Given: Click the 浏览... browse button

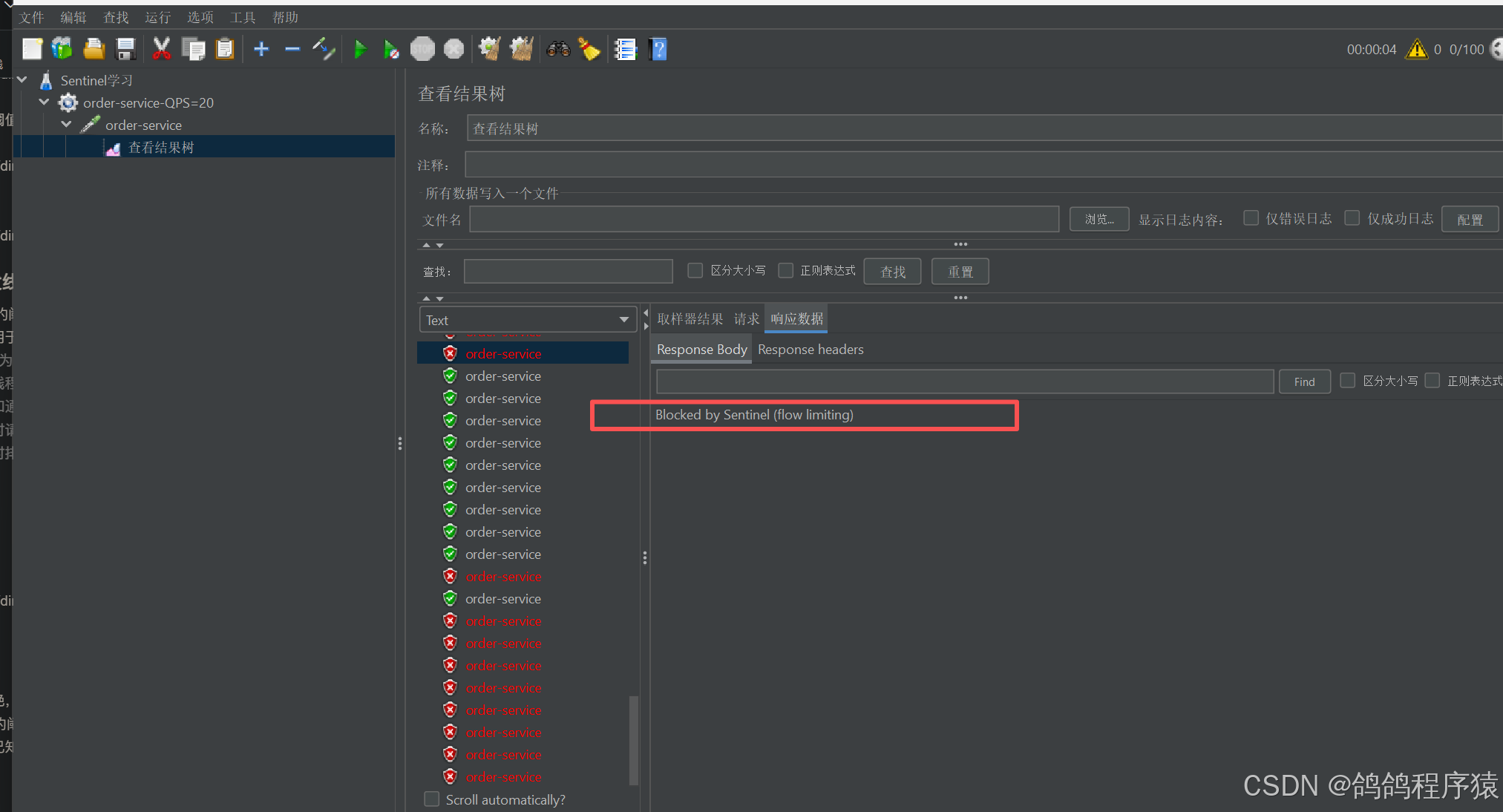Looking at the screenshot, I should (1099, 220).
